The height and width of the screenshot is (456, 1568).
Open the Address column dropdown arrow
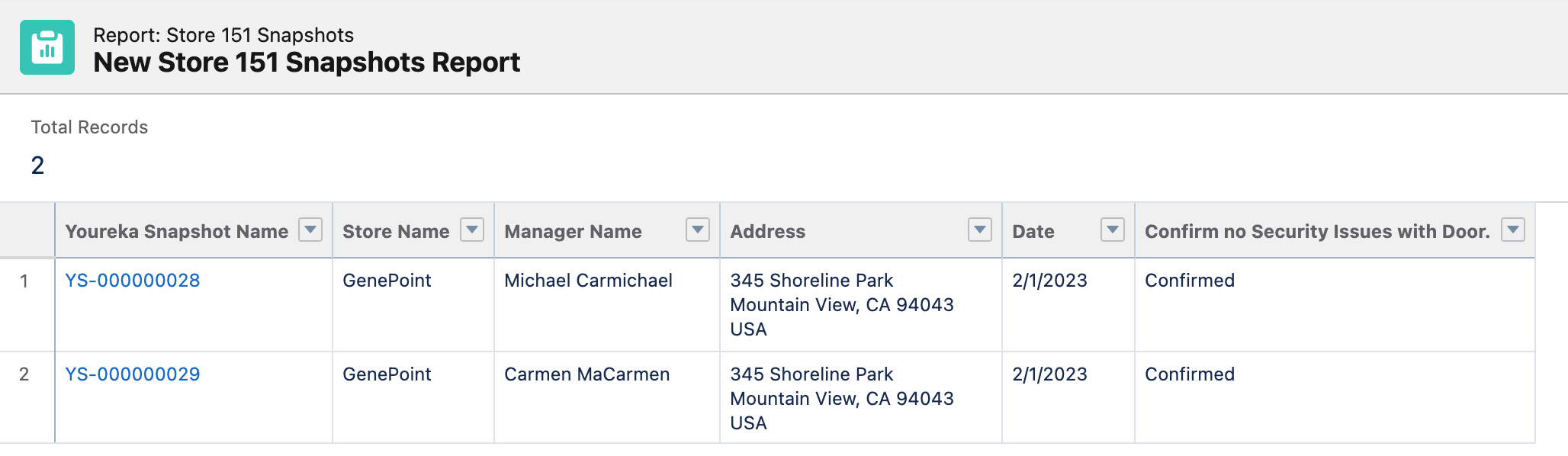point(980,230)
